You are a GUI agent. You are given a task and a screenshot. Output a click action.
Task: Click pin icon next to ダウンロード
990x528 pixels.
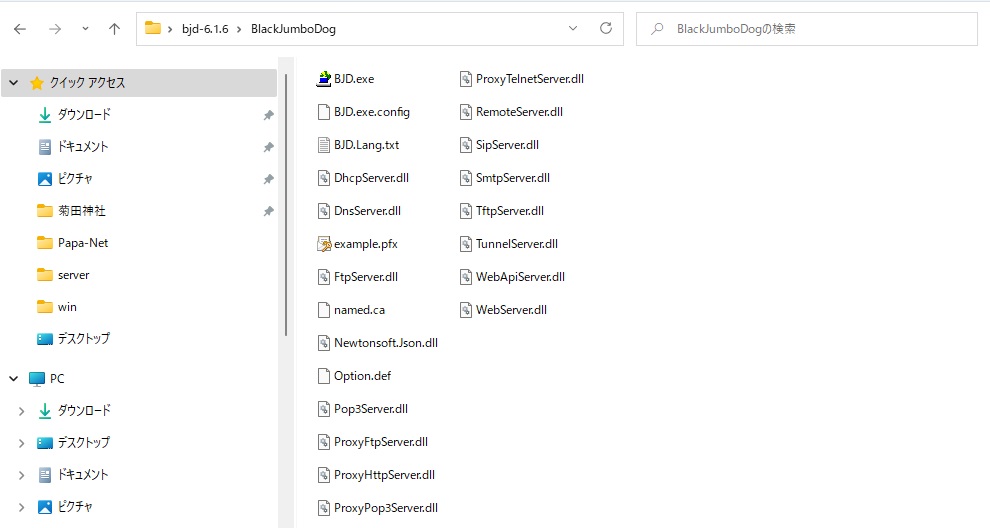pyautogui.click(x=268, y=115)
